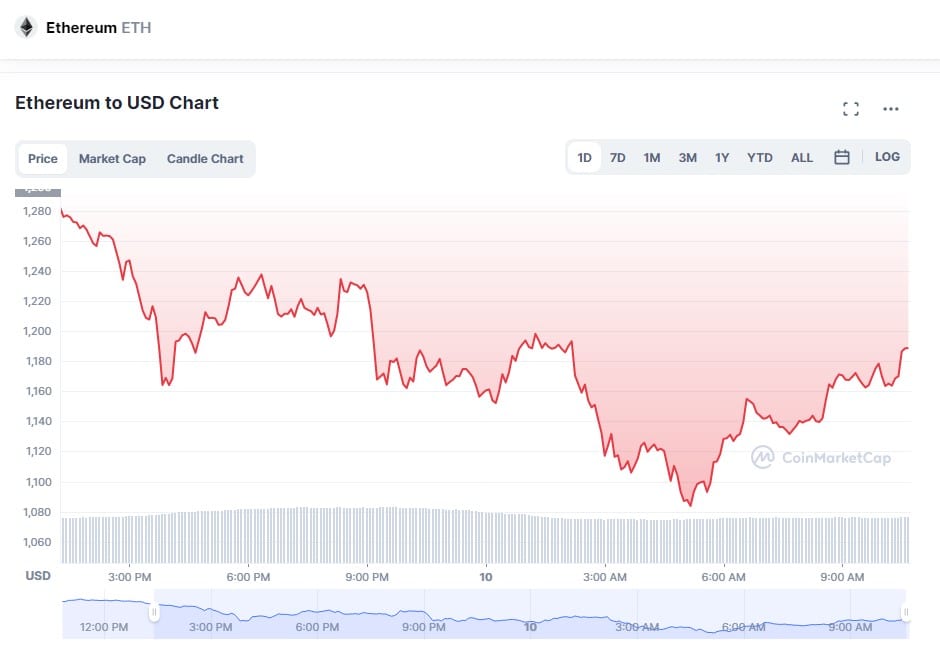Click the price line near 6:00 AM low
The height and width of the screenshot is (645, 940).
pos(690,504)
